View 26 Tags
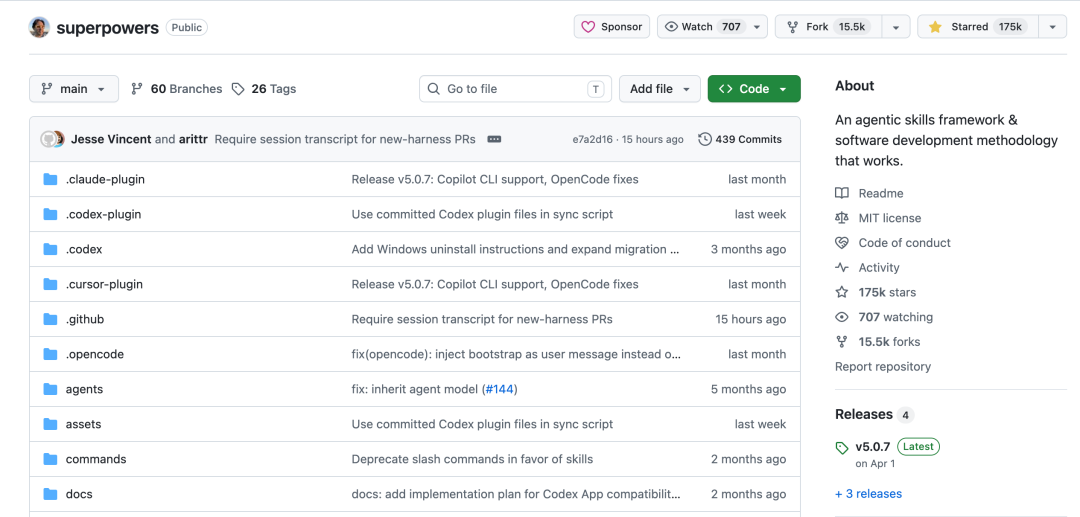The width and height of the screenshot is (1080, 517). click(x=264, y=89)
